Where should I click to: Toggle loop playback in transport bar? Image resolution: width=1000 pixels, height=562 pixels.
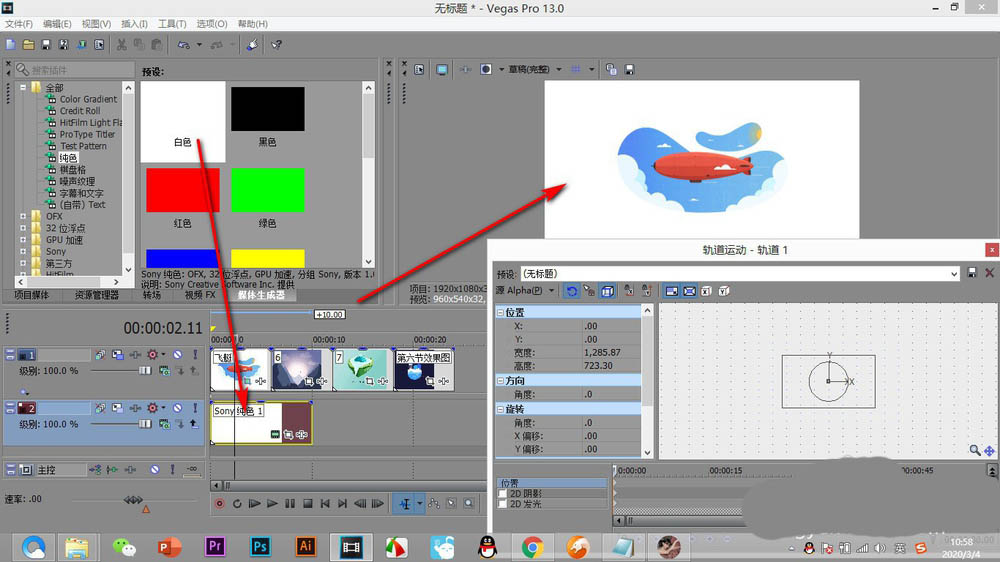pos(237,503)
